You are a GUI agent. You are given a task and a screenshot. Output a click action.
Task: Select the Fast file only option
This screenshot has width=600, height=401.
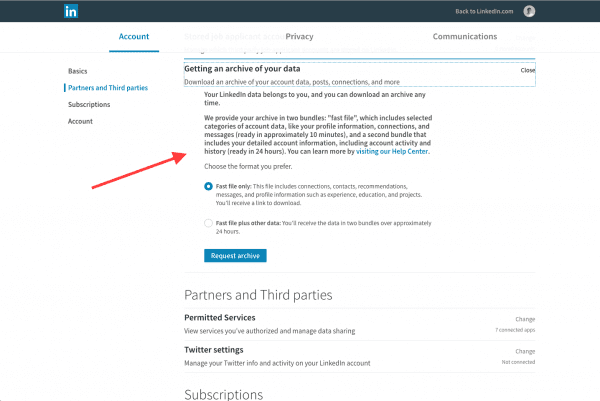tap(208, 186)
